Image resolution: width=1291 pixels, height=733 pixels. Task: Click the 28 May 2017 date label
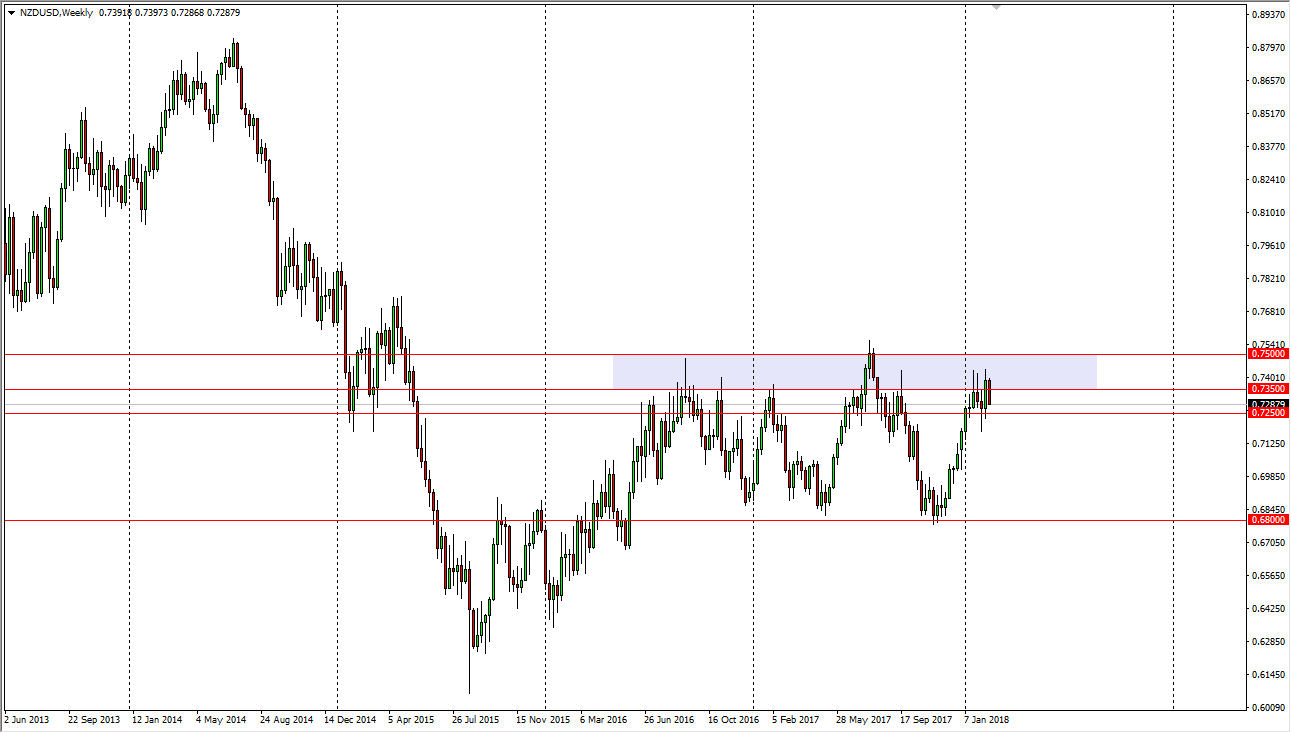[x=863, y=719]
